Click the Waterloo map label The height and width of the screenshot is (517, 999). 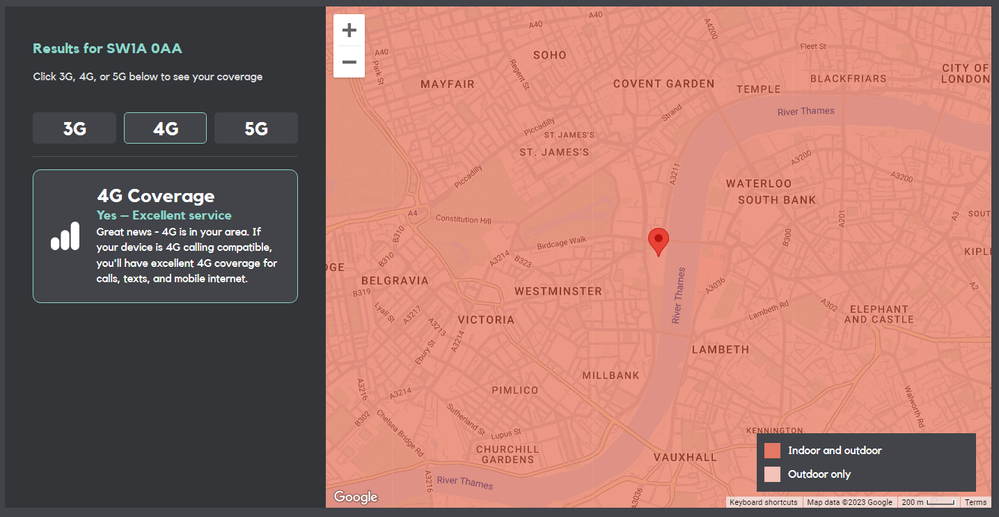click(x=758, y=184)
